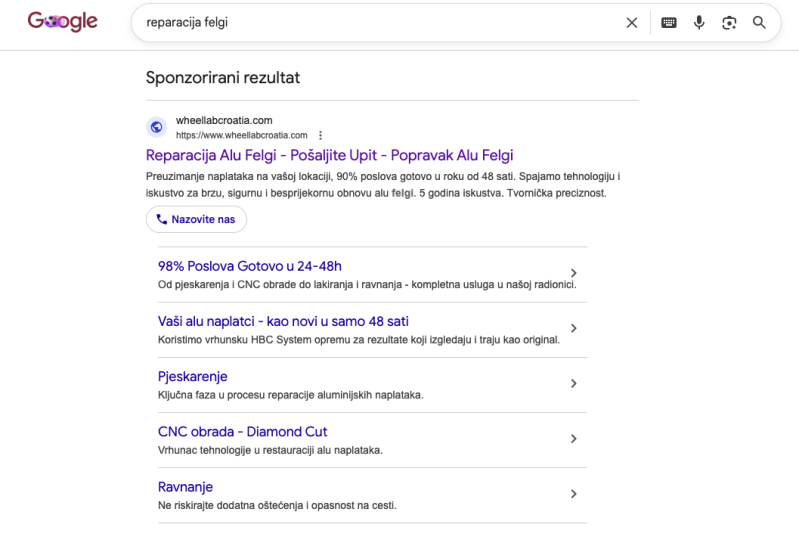Open the on-screen keyboard input tool
This screenshot has height=543, width=799.
tap(669, 22)
